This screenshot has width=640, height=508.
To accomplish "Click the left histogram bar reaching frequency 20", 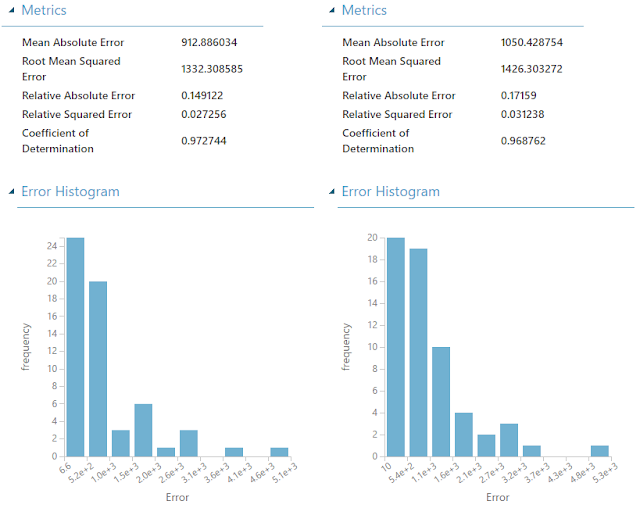I will (x=98, y=369).
